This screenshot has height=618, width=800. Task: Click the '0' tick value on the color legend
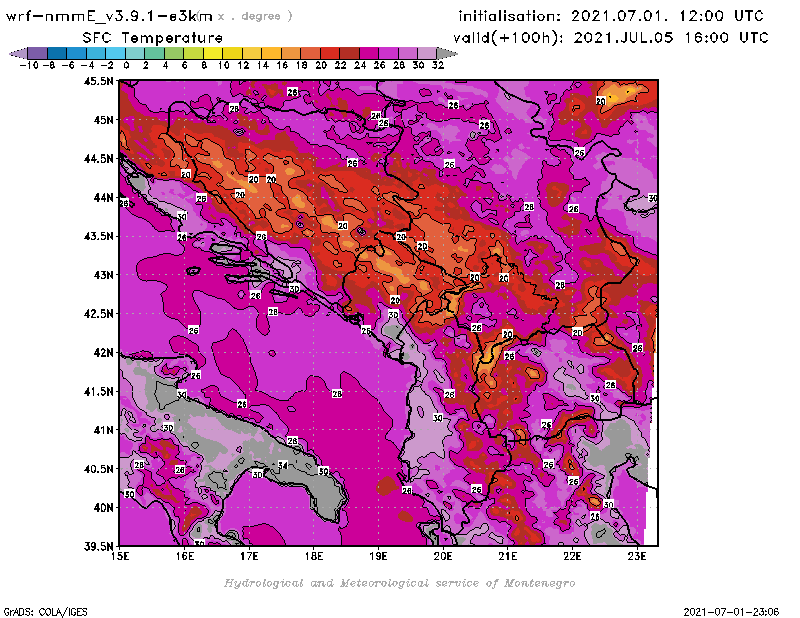click(126, 66)
